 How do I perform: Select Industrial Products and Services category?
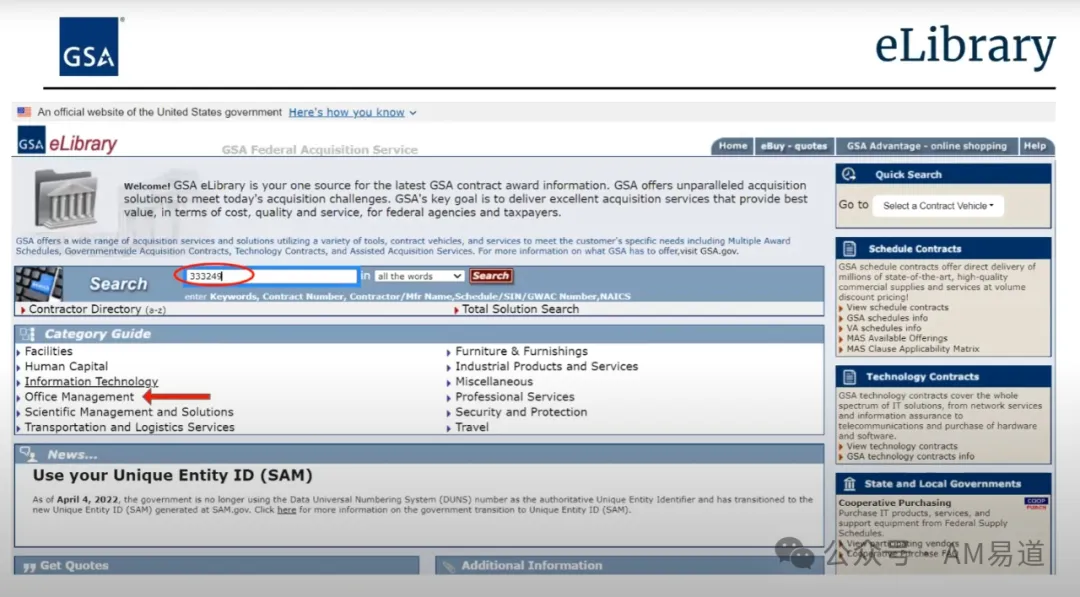point(546,366)
